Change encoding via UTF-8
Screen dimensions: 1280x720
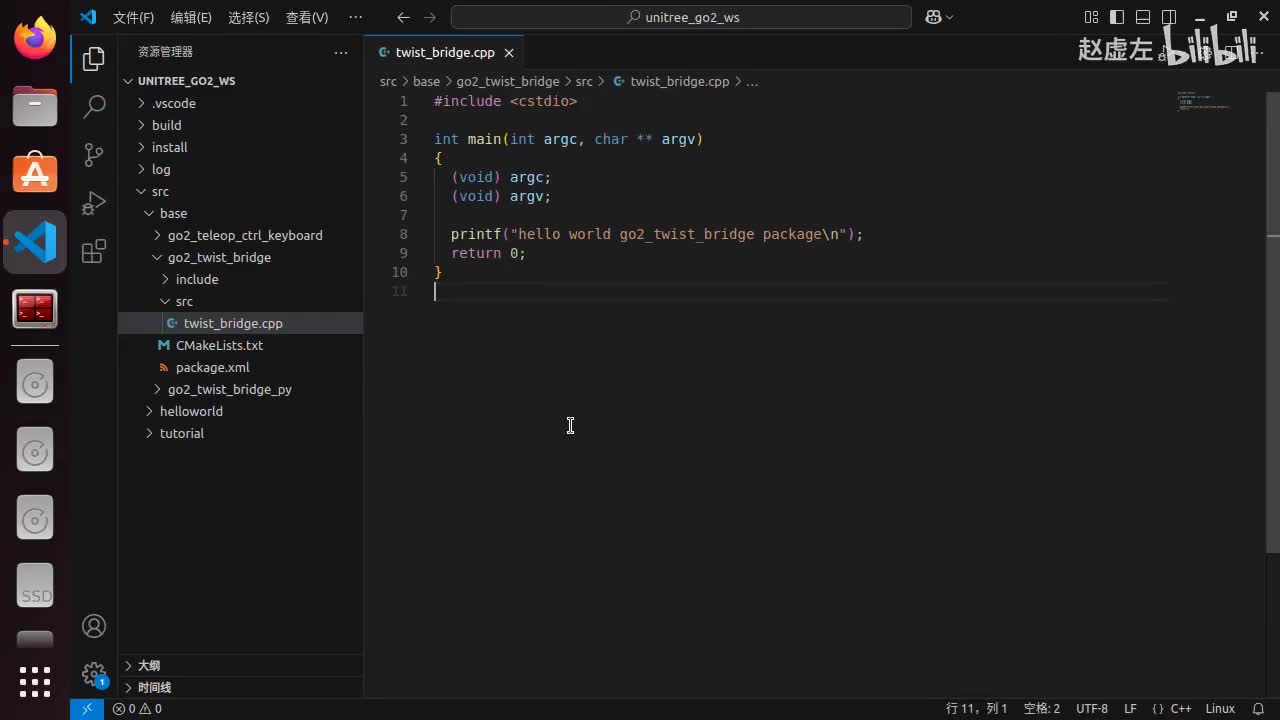click(x=1092, y=709)
